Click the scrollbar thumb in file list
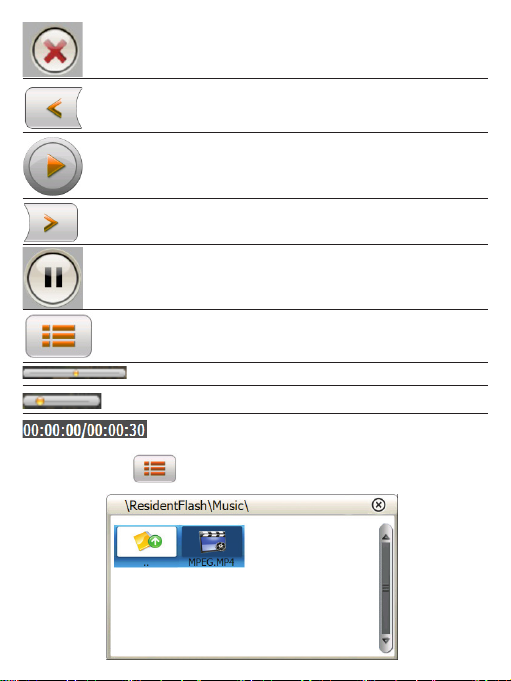511x681 pixels. coord(386,588)
